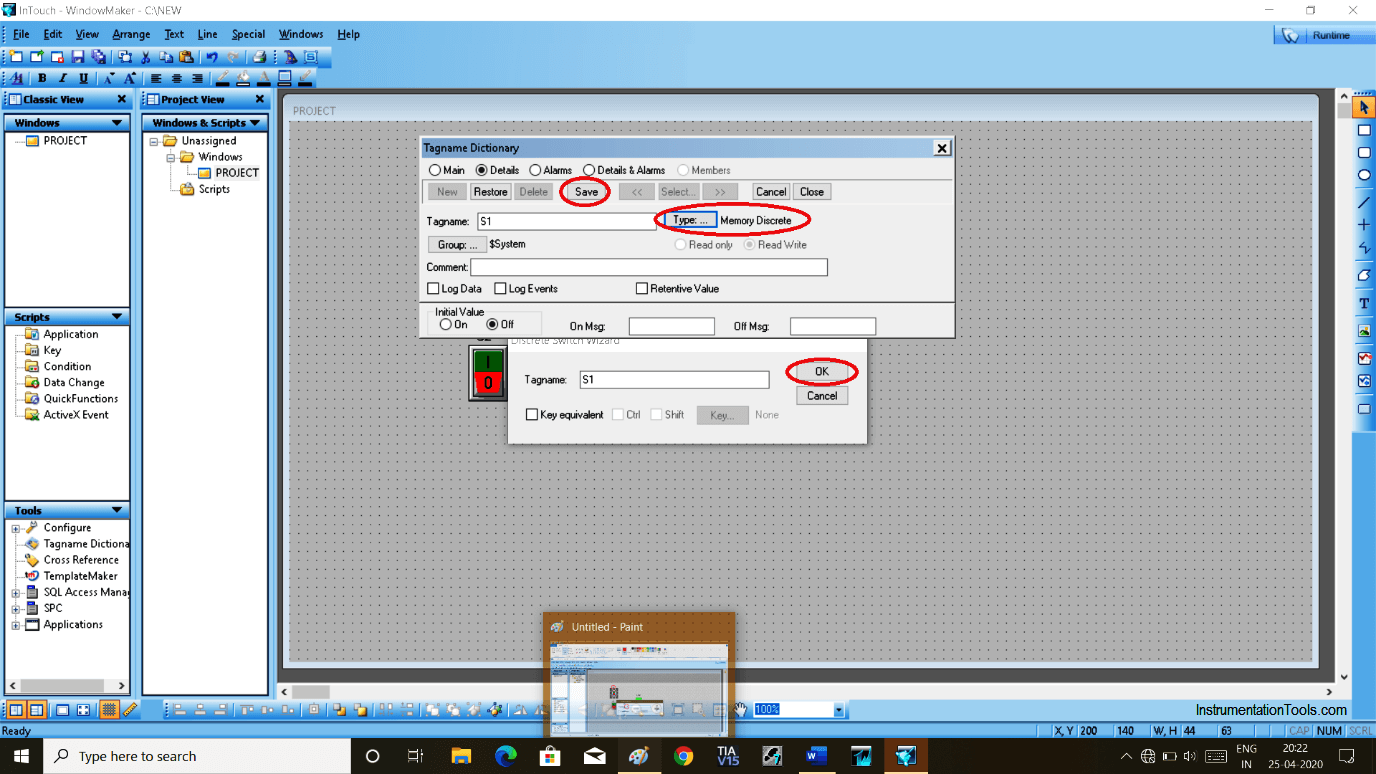This screenshot has height=774, width=1376.
Task: Select the Details radio button
Action: pyautogui.click(x=482, y=170)
